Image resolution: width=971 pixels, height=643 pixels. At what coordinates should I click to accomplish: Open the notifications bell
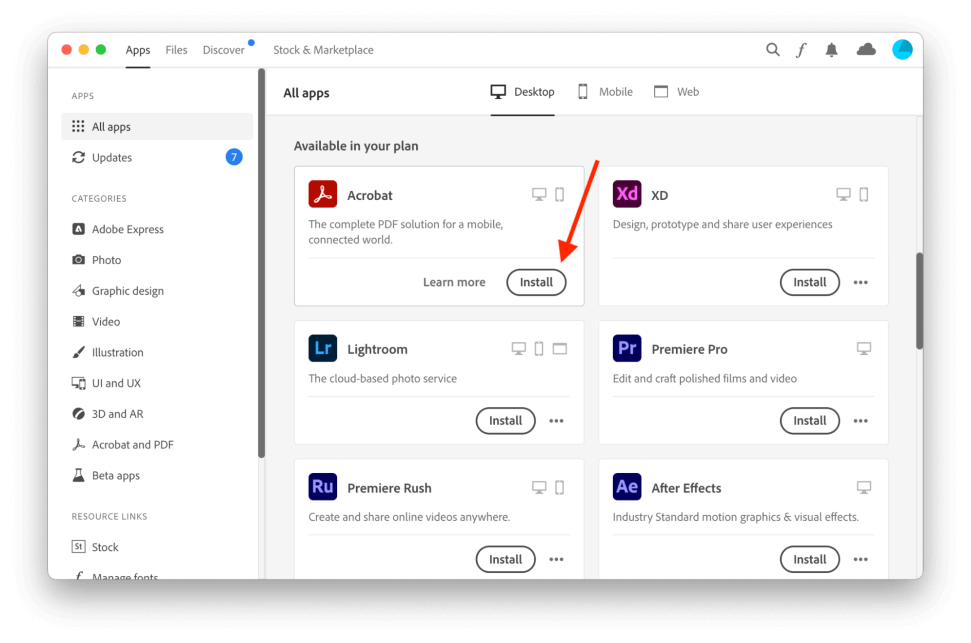pyautogui.click(x=831, y=50)
